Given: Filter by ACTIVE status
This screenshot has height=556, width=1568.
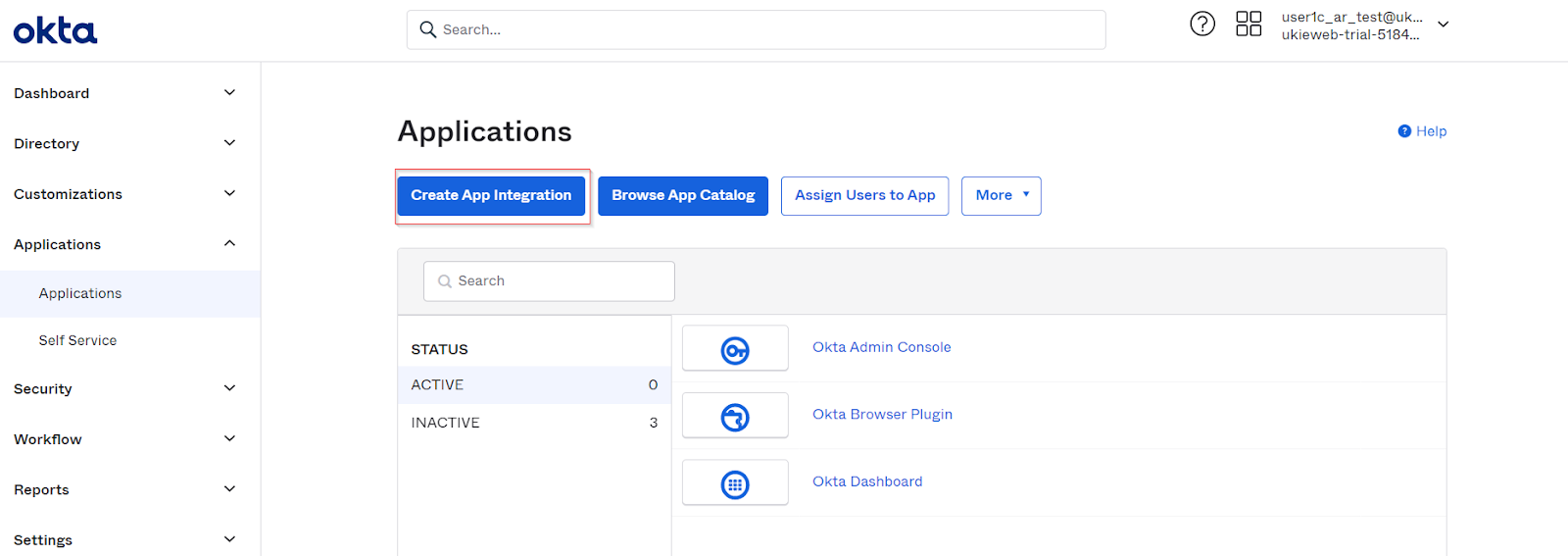Looking at the screenshot, I should [534, 385].
